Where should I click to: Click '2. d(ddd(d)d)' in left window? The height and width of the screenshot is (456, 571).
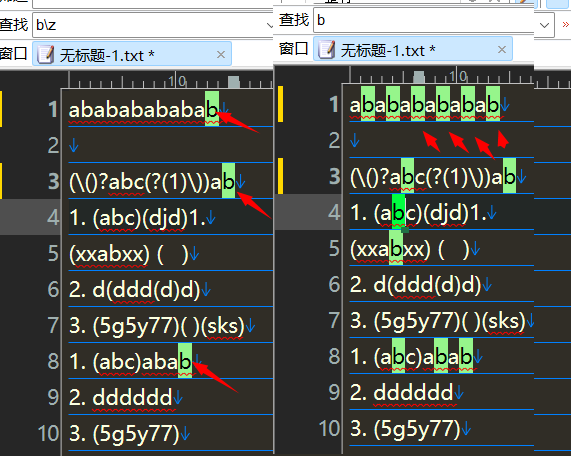coord(135,290)
